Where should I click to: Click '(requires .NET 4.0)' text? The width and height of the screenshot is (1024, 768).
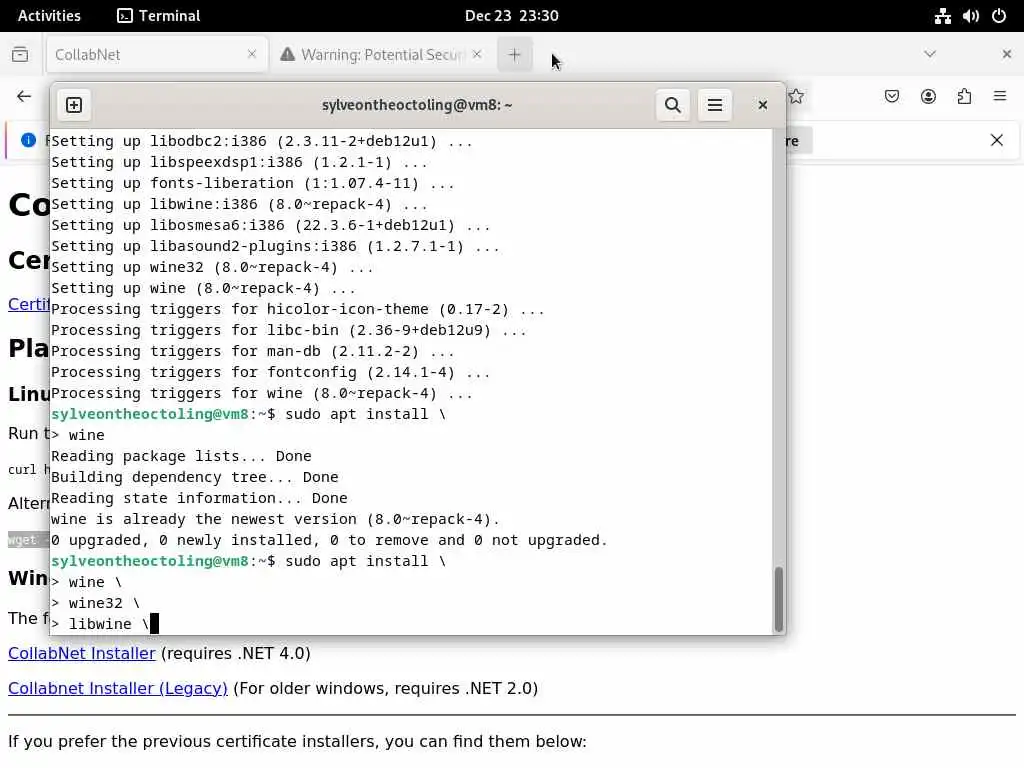click(x=236, y=653)
